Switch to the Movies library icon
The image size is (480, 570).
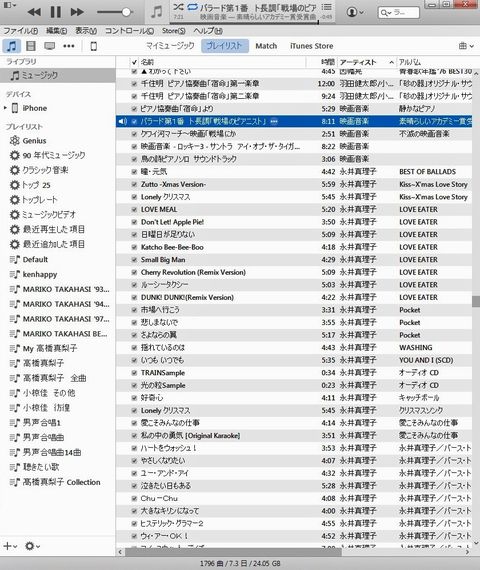click(x=31, y=46)
